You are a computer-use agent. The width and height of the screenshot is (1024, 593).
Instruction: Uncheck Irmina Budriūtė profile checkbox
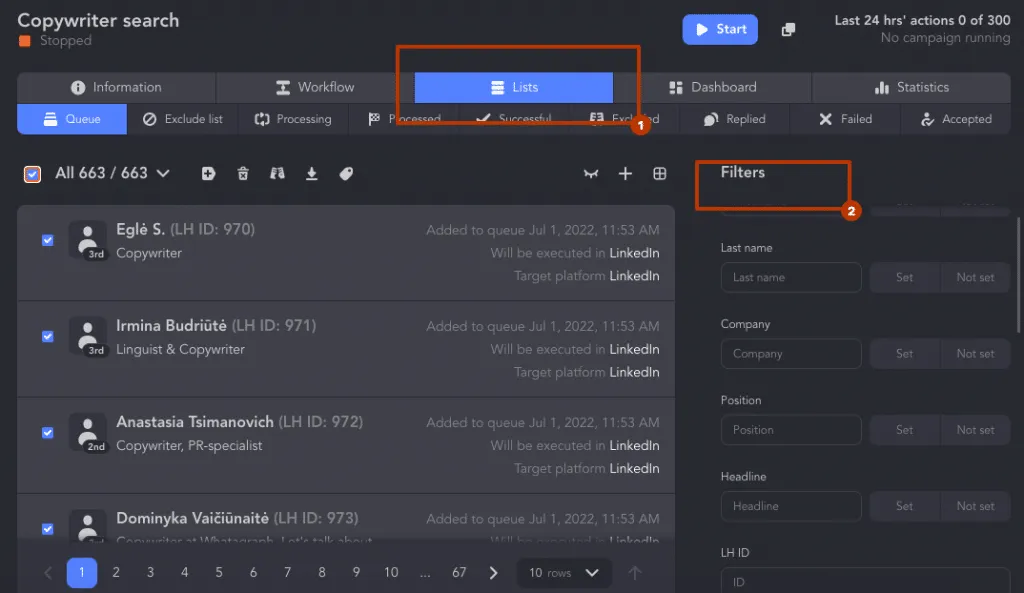[x=48, y=336]
